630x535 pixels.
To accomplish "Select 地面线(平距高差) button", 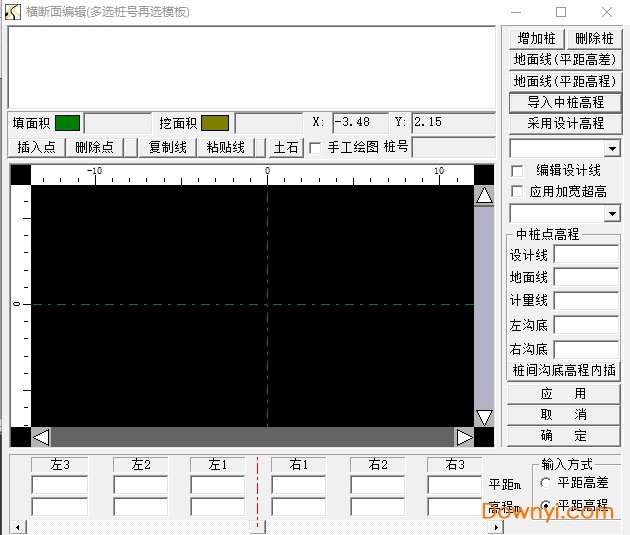I will tap(565, 60).
